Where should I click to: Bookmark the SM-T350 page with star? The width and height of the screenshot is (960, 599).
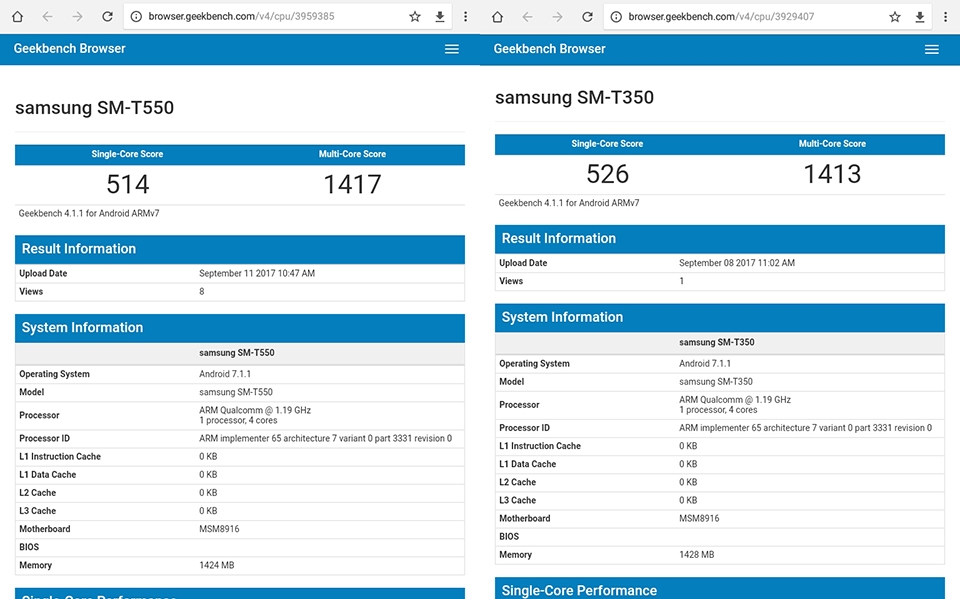[895, 17]
